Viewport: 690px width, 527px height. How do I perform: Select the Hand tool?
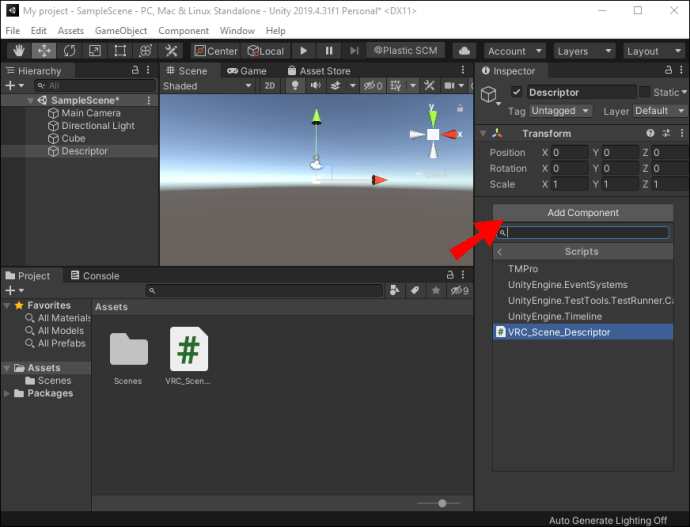click(x=18, y=51)
